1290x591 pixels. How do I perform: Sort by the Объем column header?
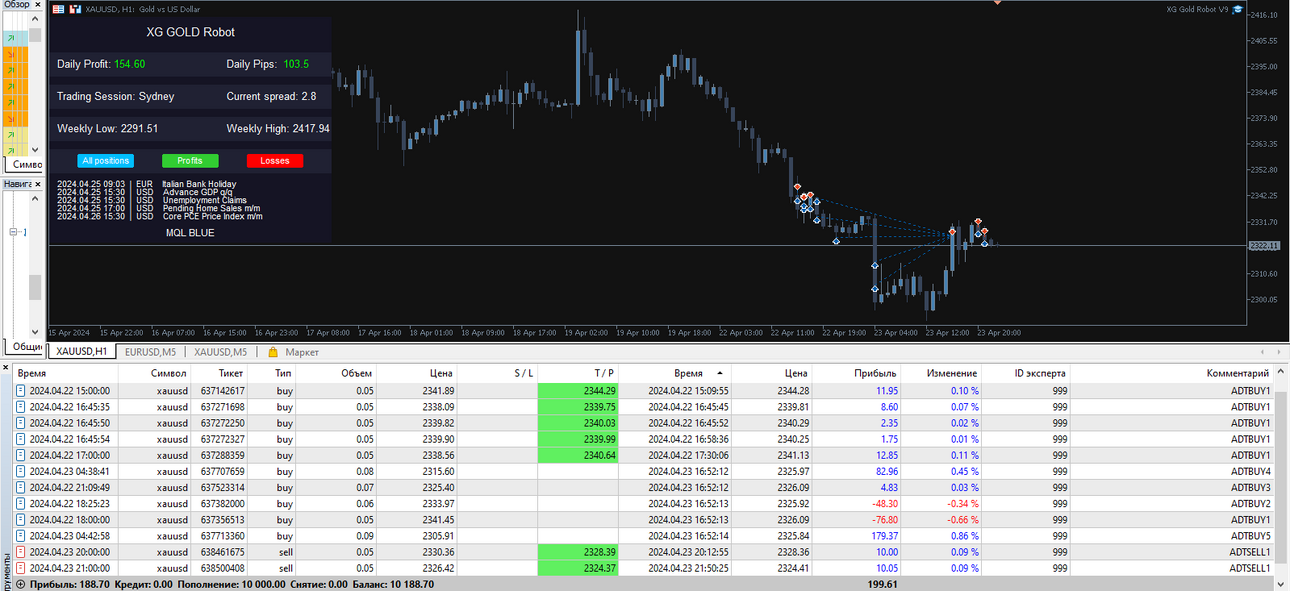click(337, 373)
